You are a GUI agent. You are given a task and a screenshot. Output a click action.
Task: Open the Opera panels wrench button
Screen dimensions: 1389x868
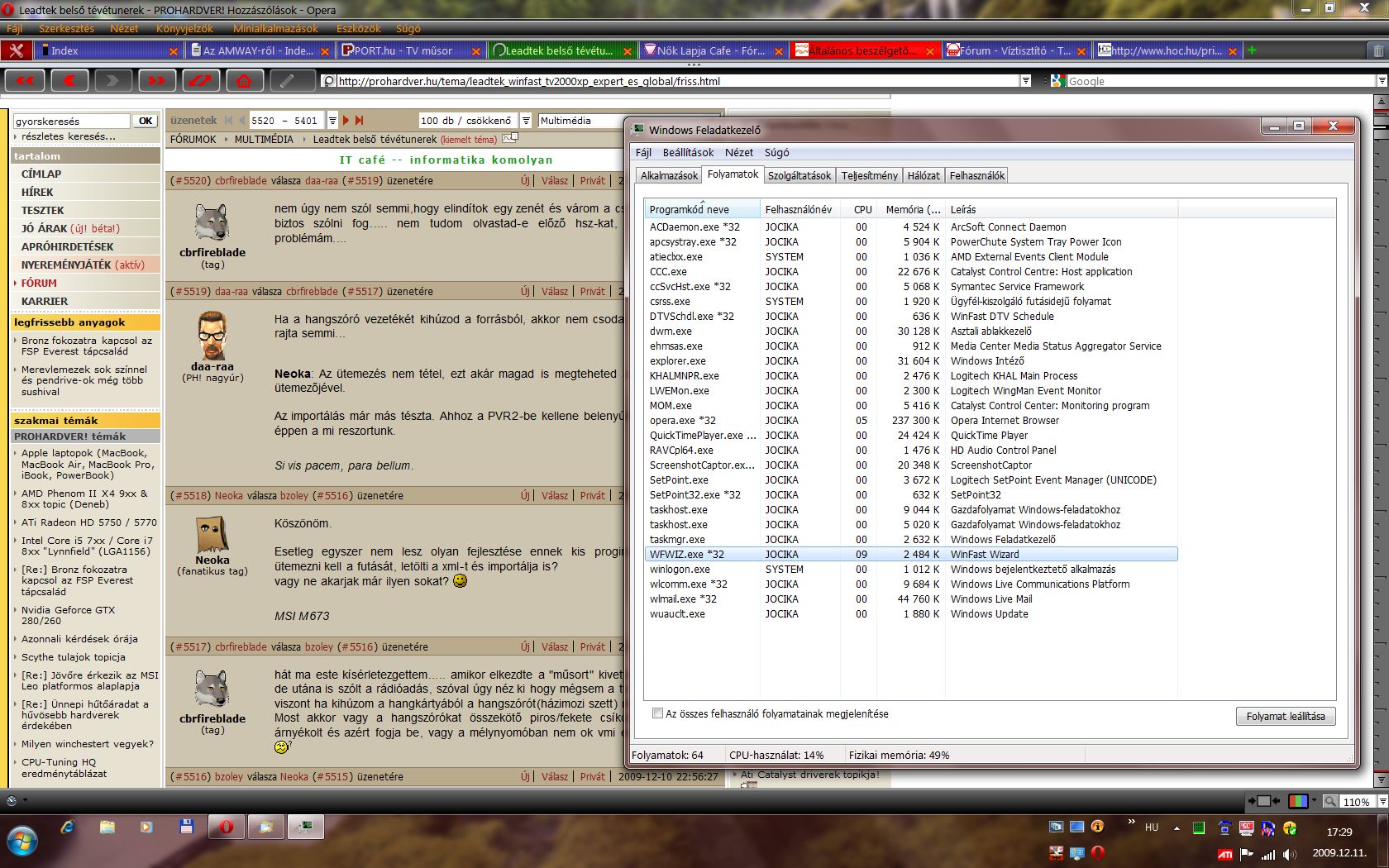click(x=17, y=50)
